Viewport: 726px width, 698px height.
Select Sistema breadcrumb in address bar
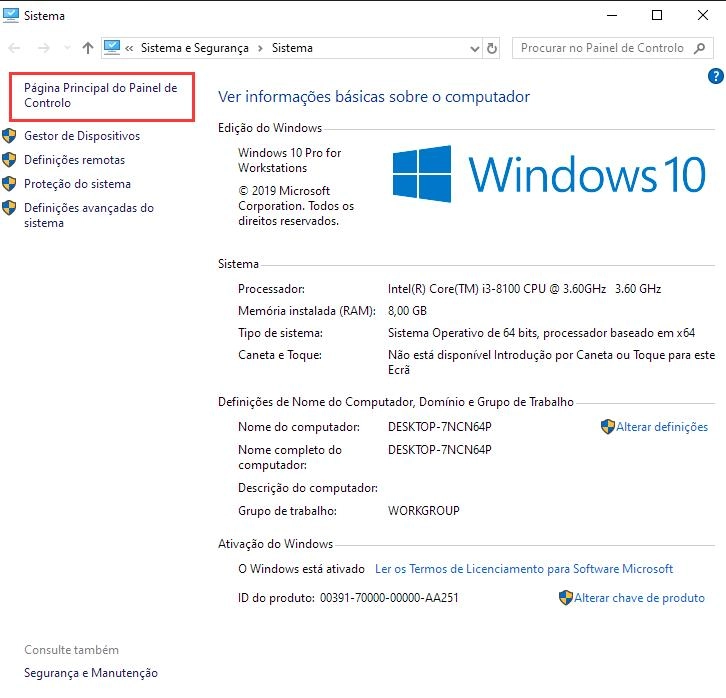click(292, 48)
